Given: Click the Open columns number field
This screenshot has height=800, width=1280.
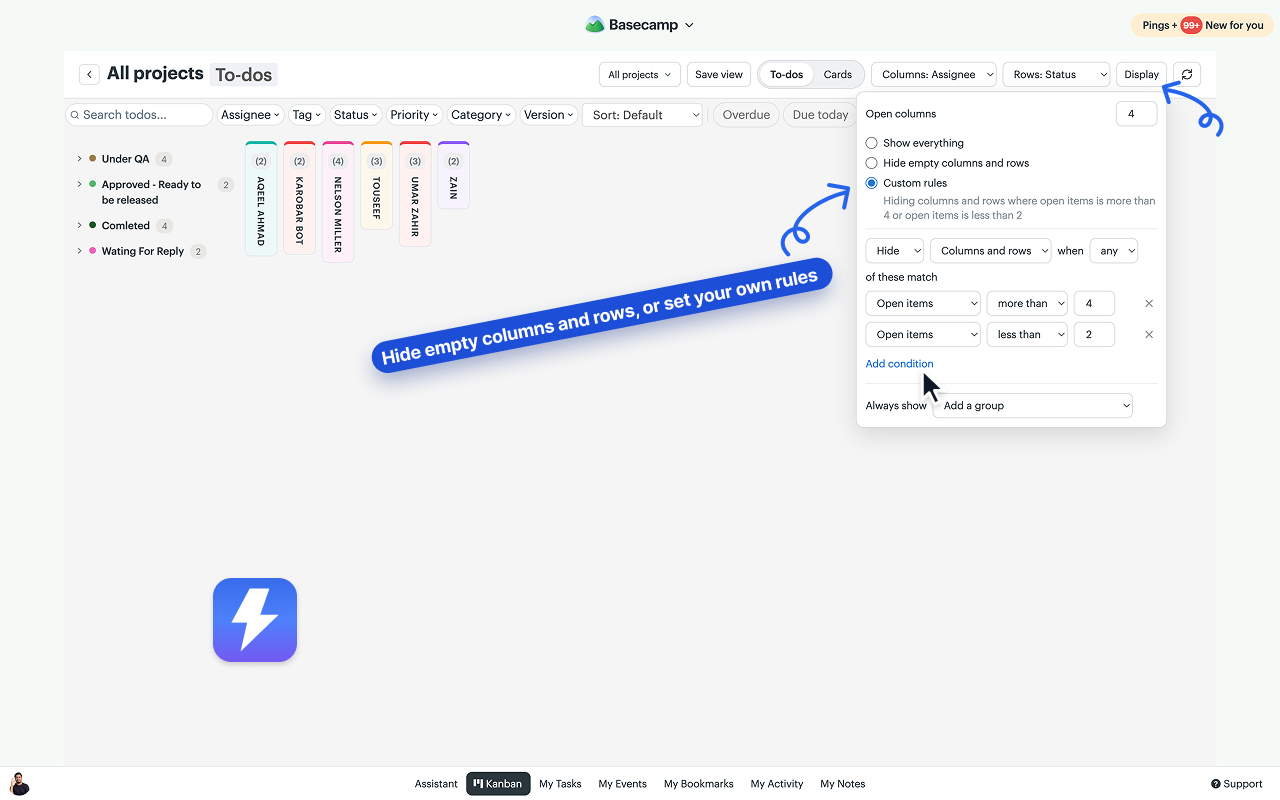Looking at the screenshot, I should coord(1136,114).
